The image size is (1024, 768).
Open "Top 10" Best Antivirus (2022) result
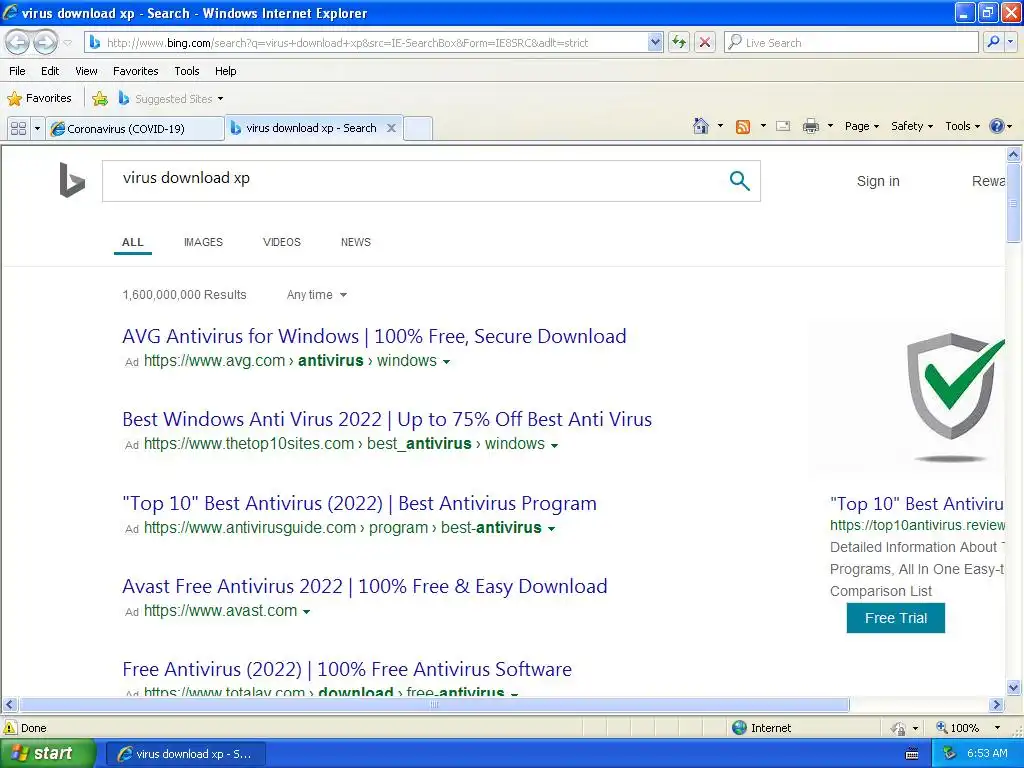coord(359,504)
